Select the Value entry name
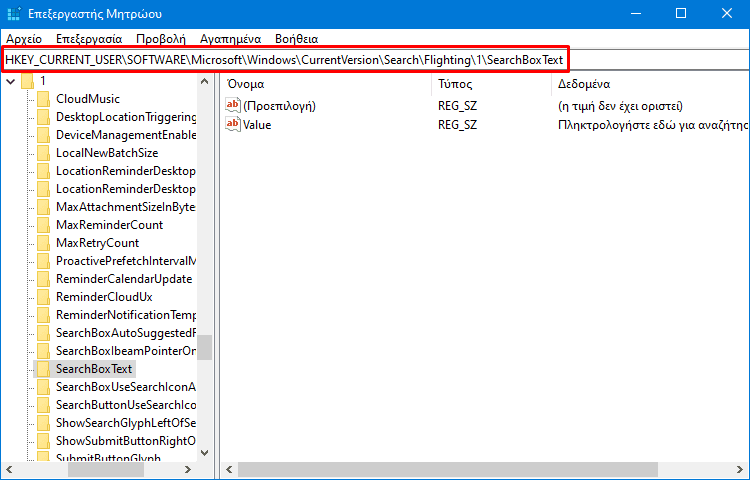 pos(257,125)
